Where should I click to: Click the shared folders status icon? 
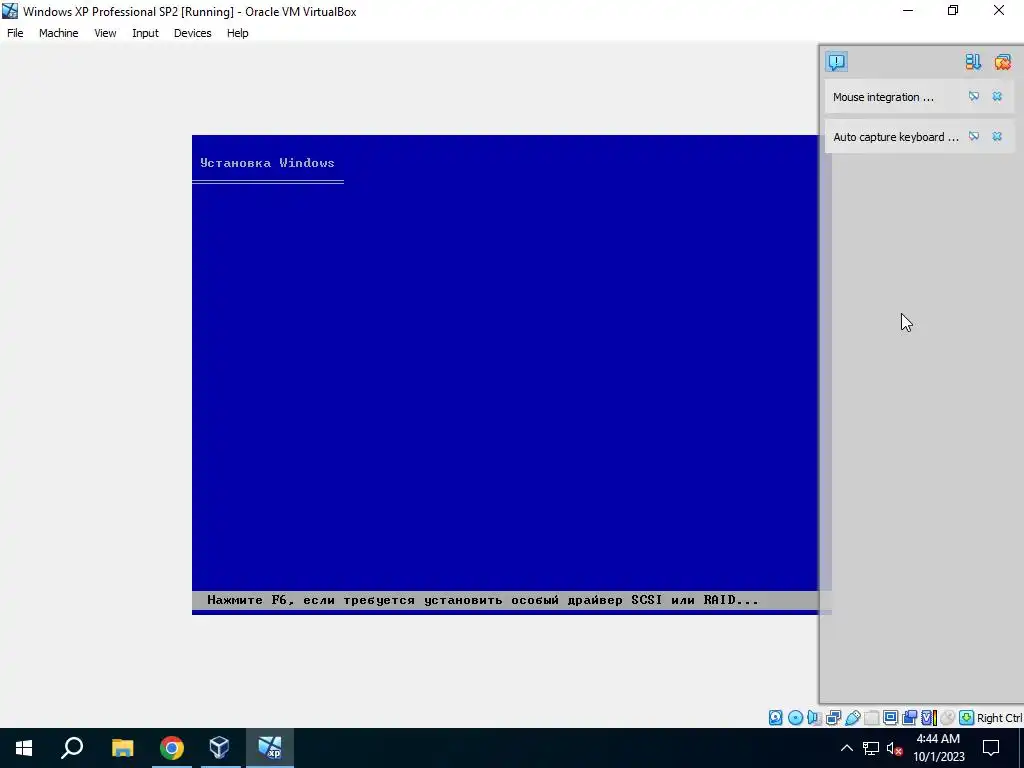(x=871, y=718)
